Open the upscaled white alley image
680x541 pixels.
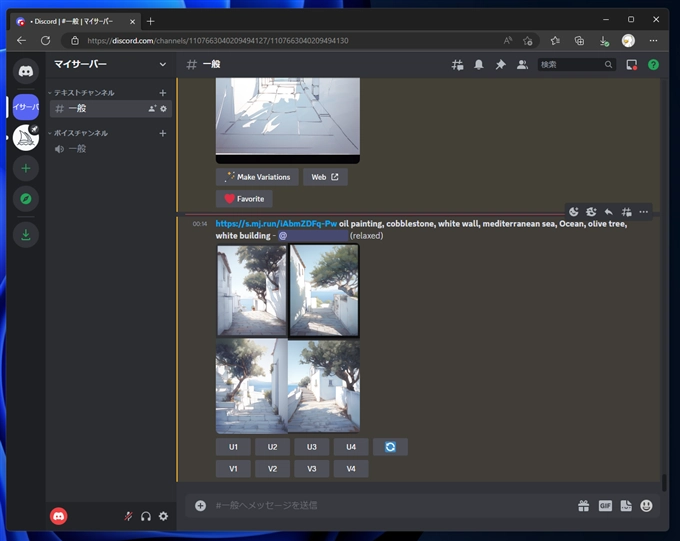[x=288, y=120]
